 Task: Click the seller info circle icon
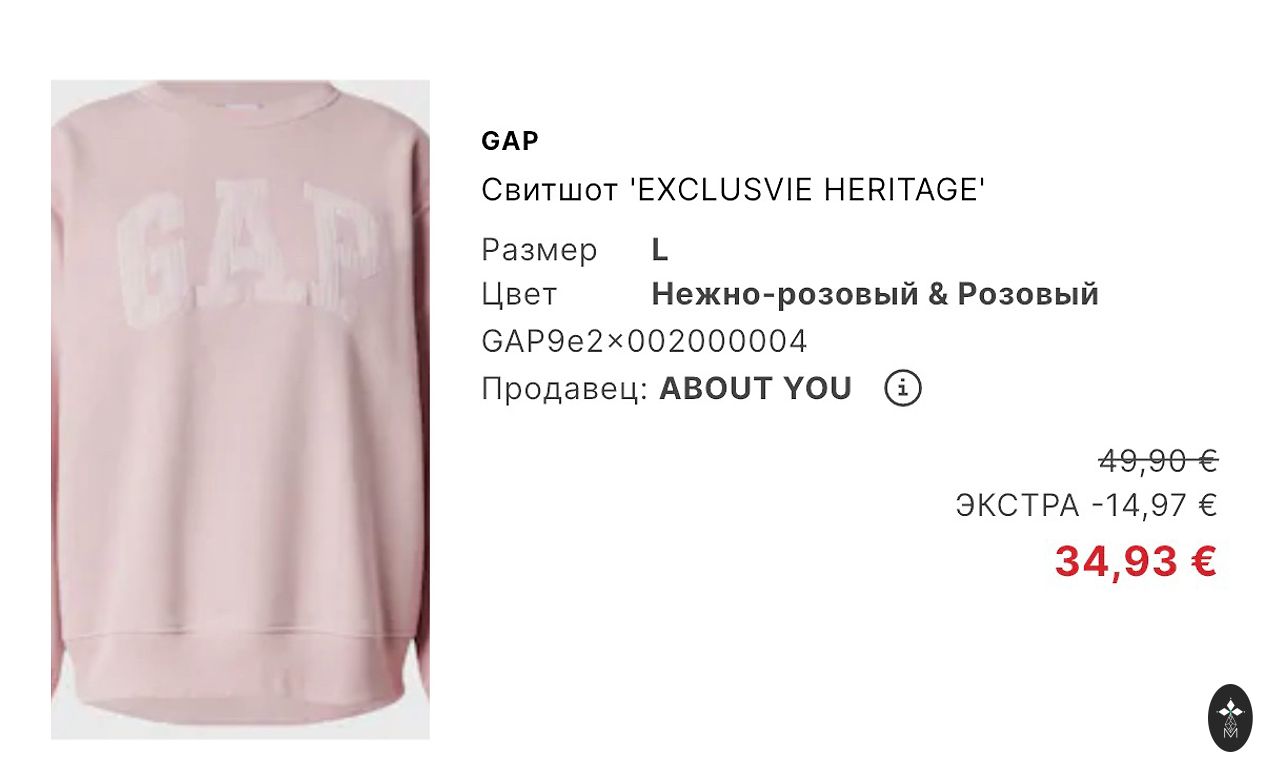903,388
